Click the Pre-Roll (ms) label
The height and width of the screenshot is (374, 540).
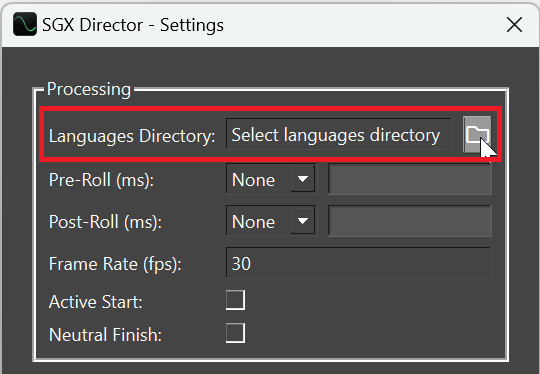click(101, 180)
